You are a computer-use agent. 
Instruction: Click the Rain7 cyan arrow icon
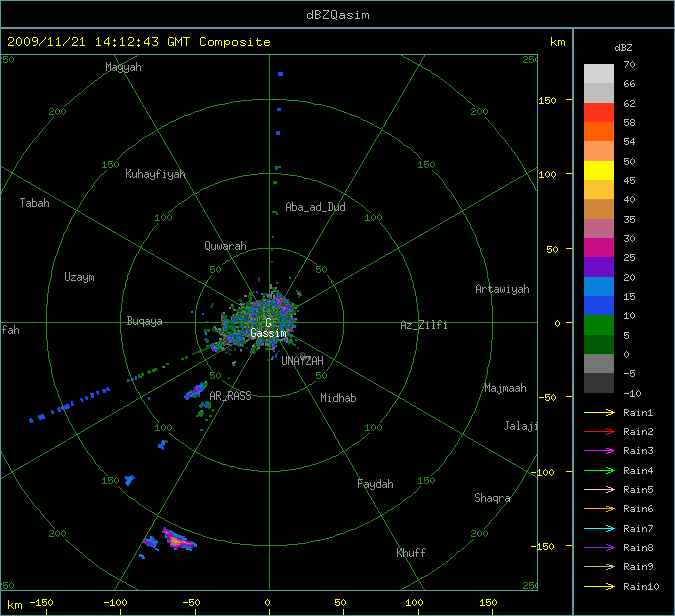599,528
